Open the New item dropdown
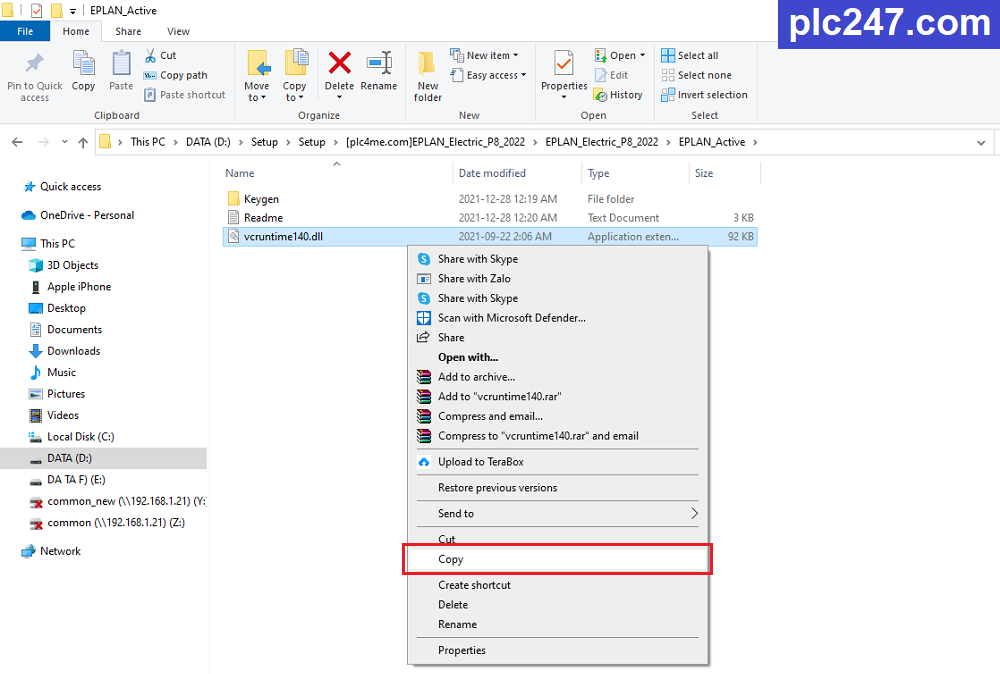1000x674 pixels. [x=484, y=55]
